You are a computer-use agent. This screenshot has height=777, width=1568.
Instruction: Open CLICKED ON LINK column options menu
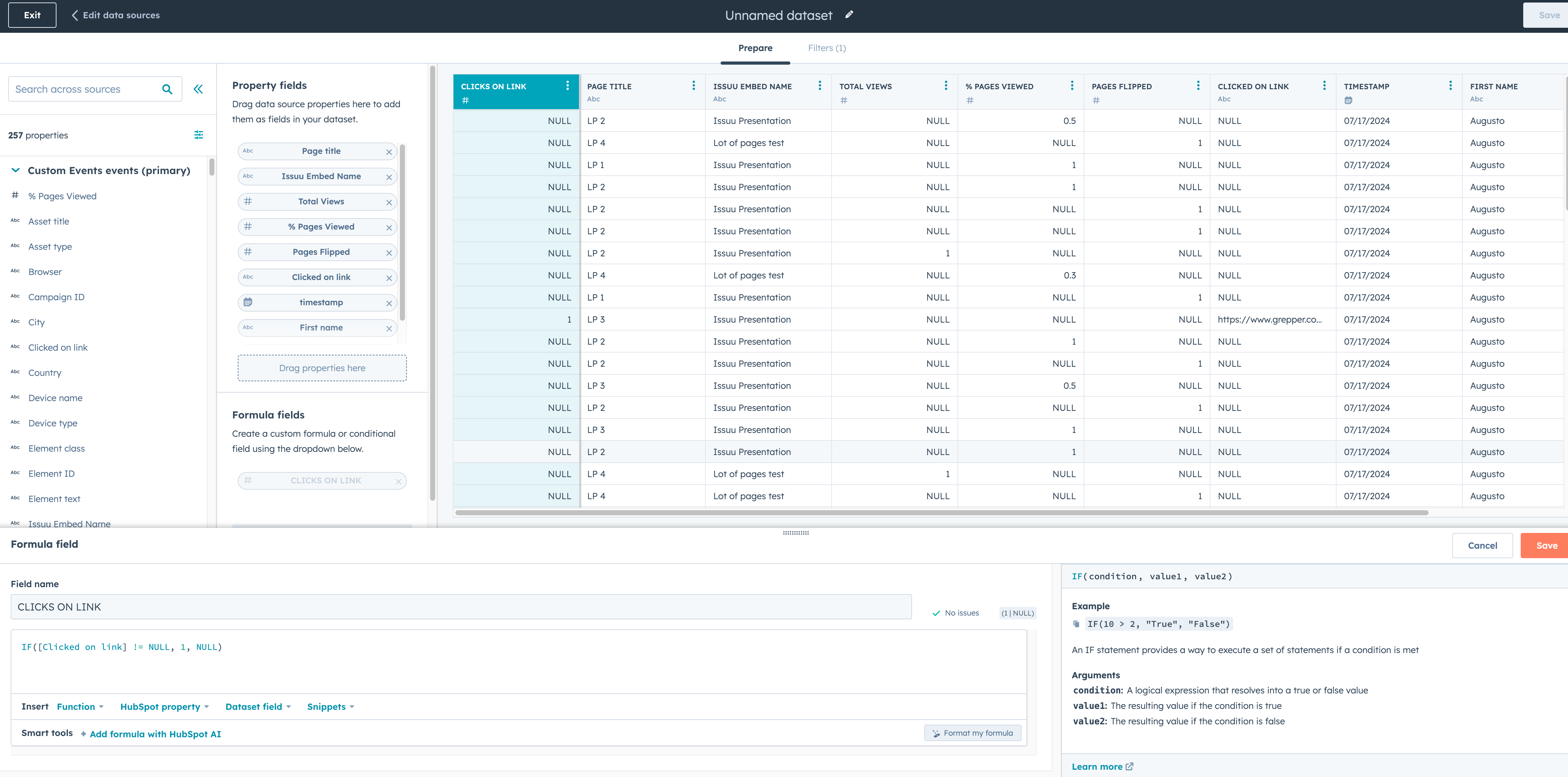[x=1325, y=86]
